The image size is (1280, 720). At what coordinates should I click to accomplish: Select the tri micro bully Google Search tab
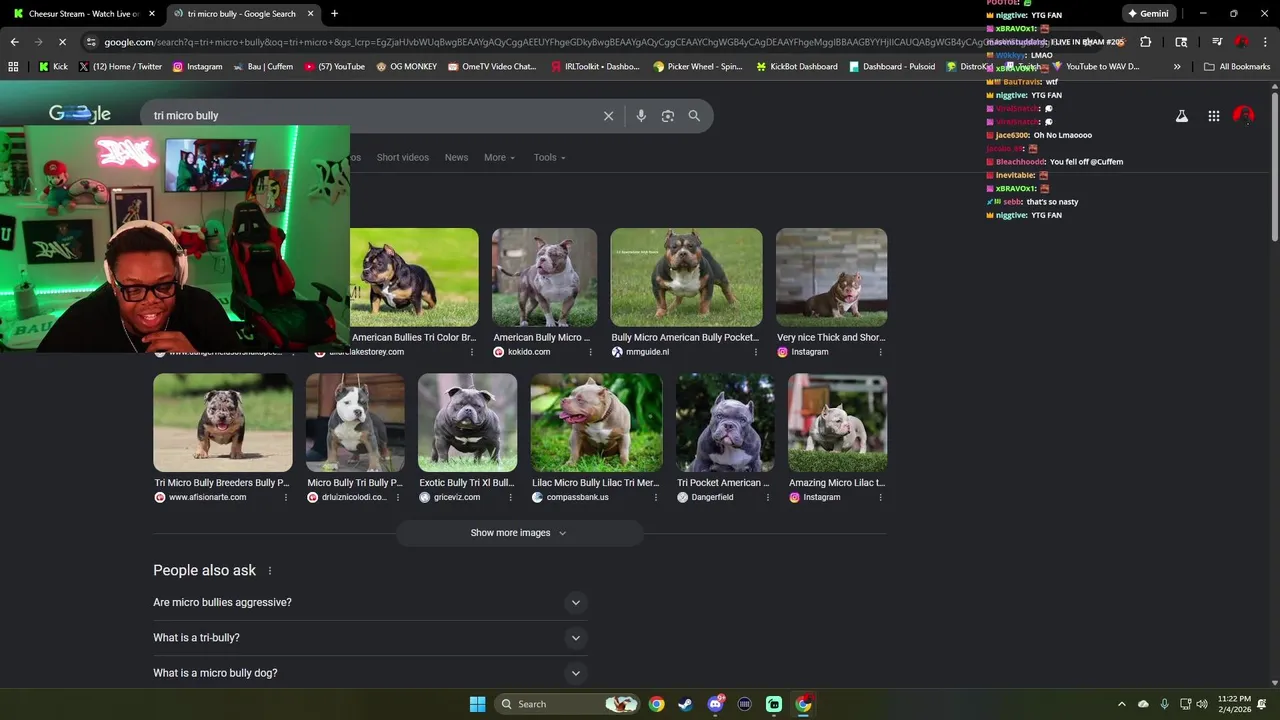coord(242,14)
